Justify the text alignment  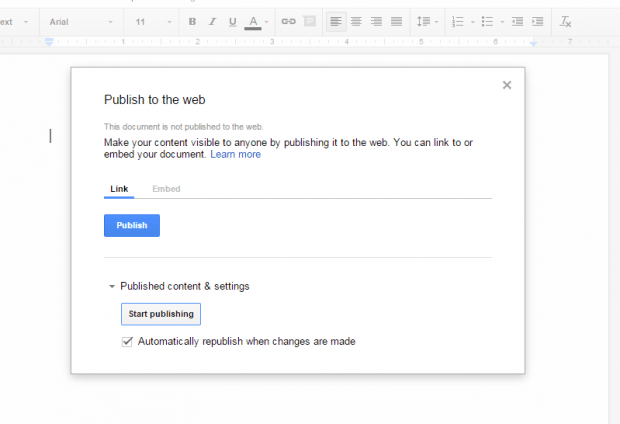click(396, 21)
